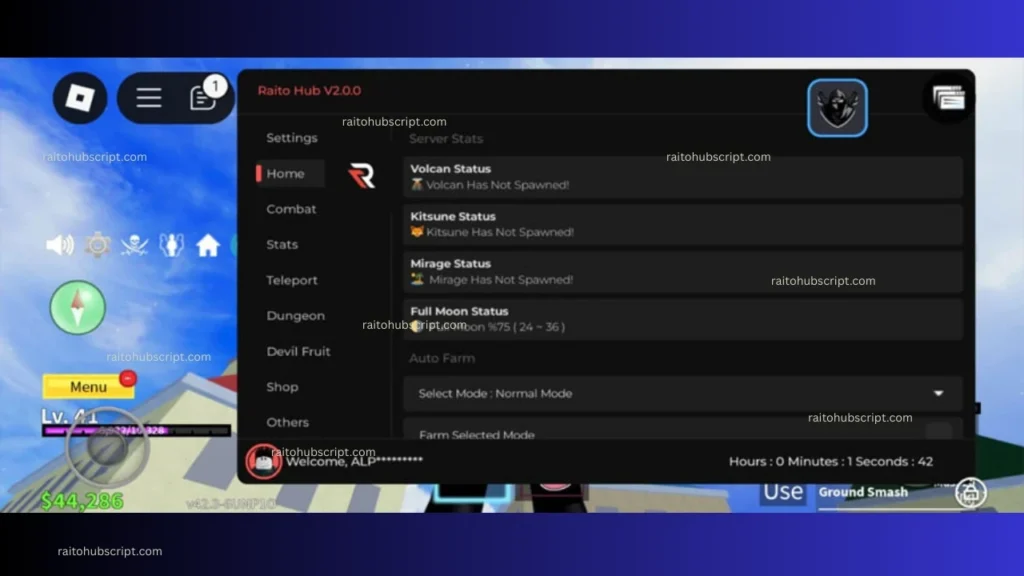Click the yellow Menu button
The image size is (1024, 576).
89,387
